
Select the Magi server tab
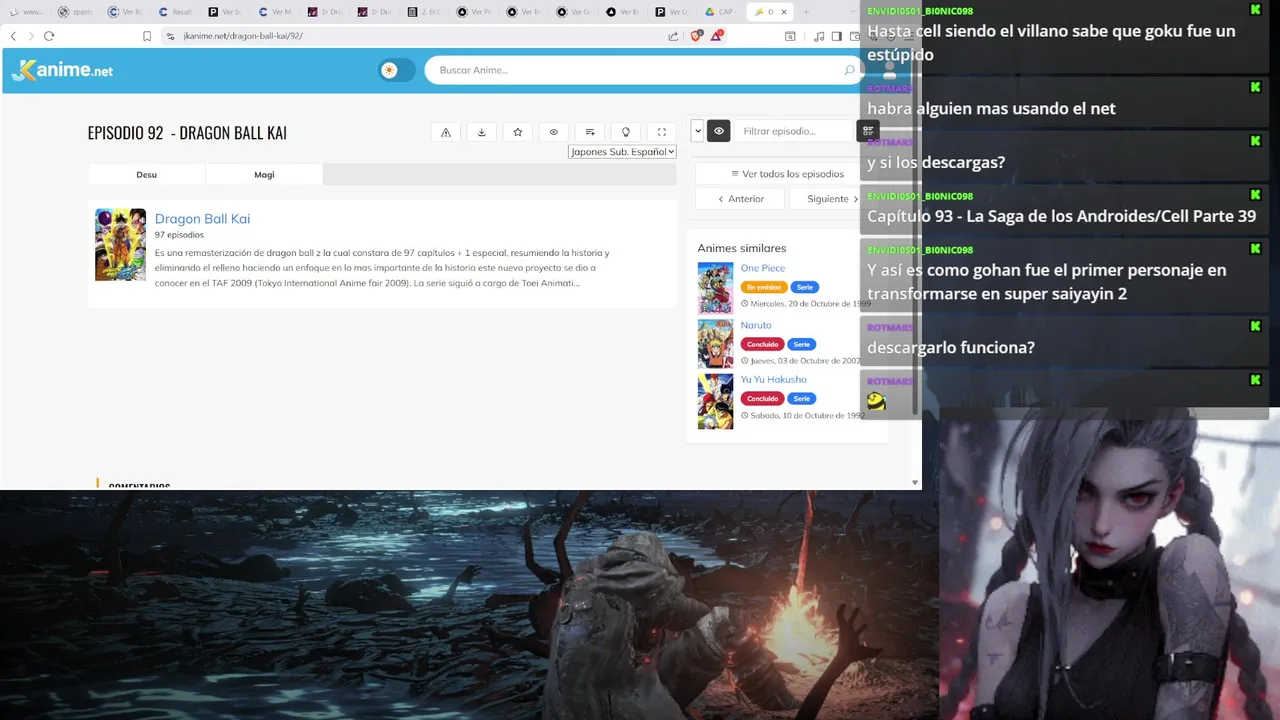click(x=264, y=174)
